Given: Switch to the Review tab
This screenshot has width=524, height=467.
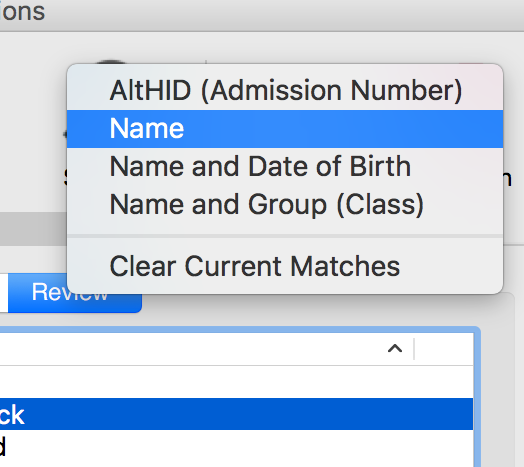Looking at the screenshot, I should point(75,293).
